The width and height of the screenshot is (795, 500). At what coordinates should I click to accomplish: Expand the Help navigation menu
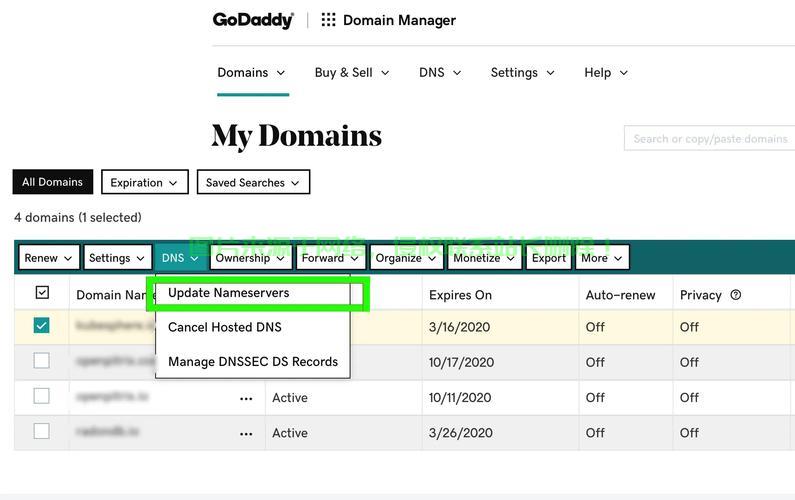click(x=606, y=73)
